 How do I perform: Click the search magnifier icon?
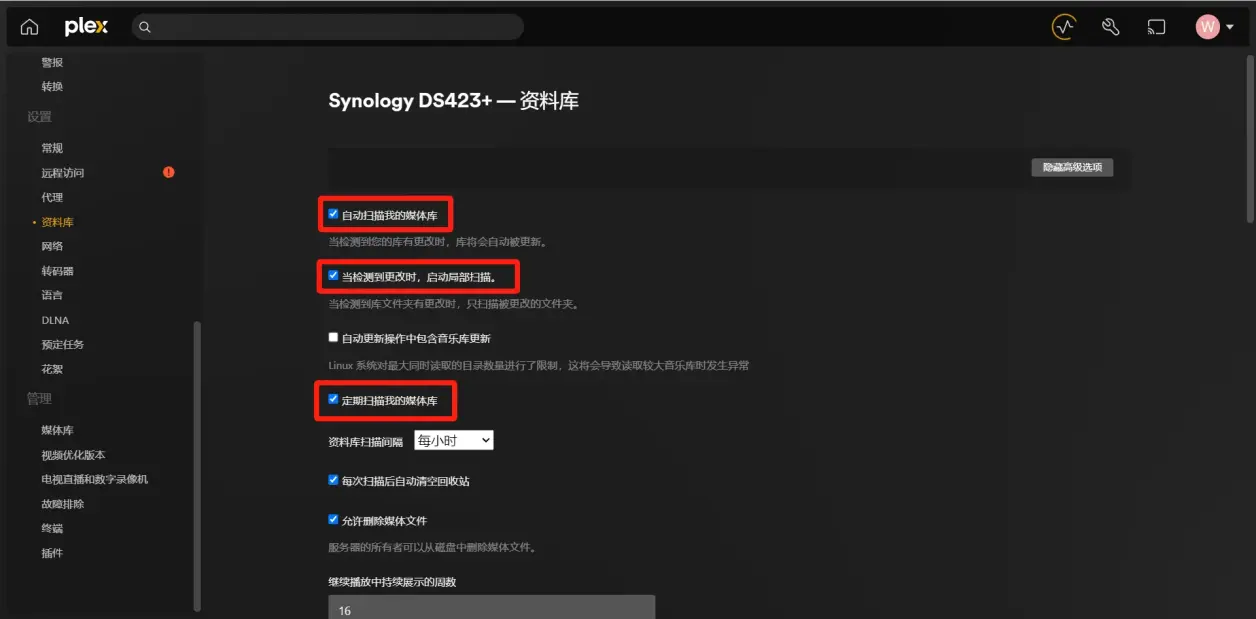(x=145, y=27)
